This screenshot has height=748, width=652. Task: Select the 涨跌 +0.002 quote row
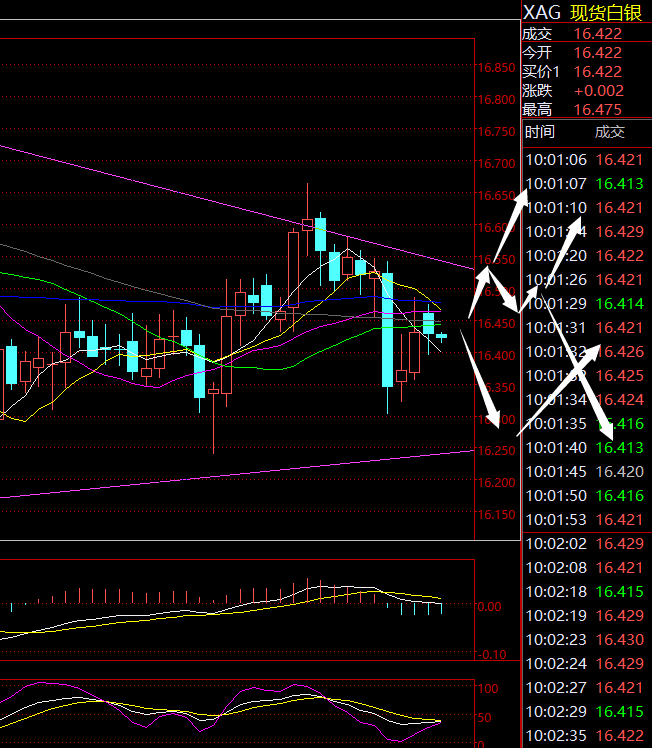586,91
